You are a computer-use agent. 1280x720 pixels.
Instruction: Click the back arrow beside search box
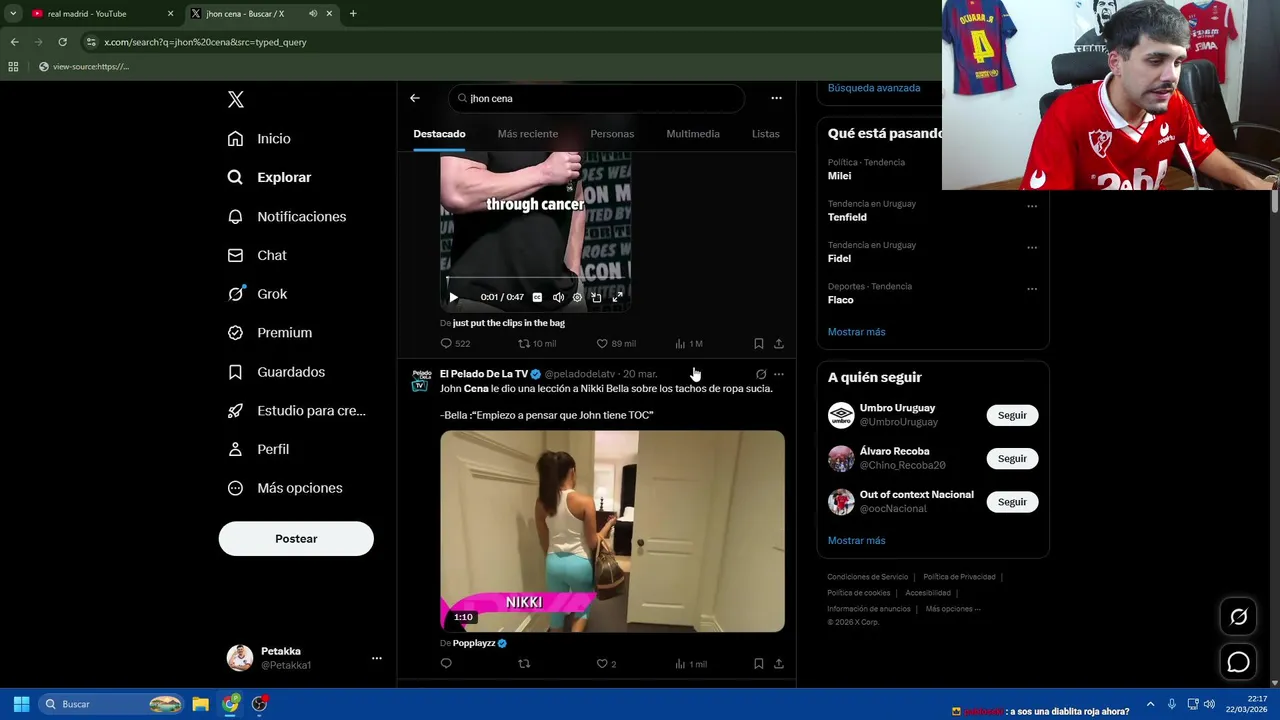tap(415, 98)
